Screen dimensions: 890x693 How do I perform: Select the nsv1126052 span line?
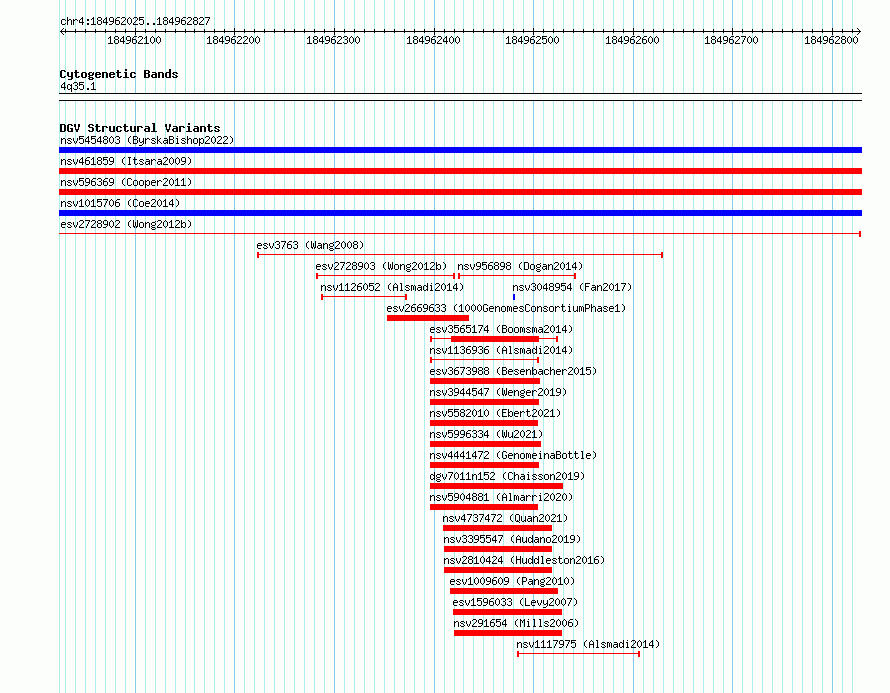364,297
